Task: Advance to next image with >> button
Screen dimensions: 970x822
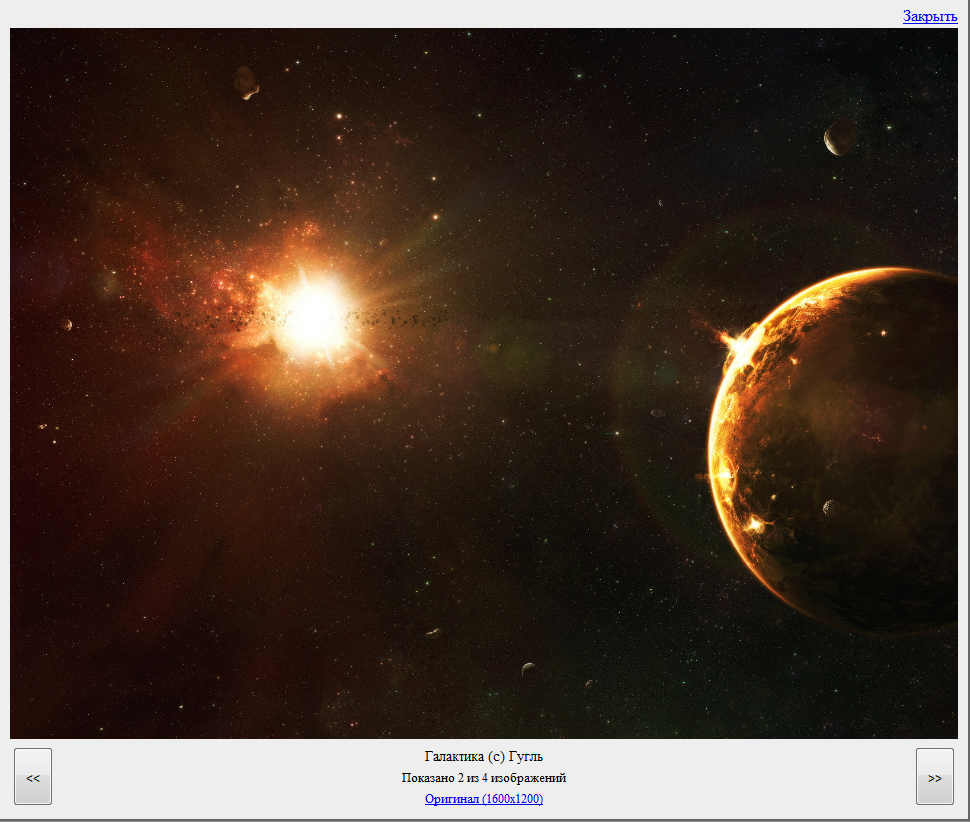Action: pos(934,777)
